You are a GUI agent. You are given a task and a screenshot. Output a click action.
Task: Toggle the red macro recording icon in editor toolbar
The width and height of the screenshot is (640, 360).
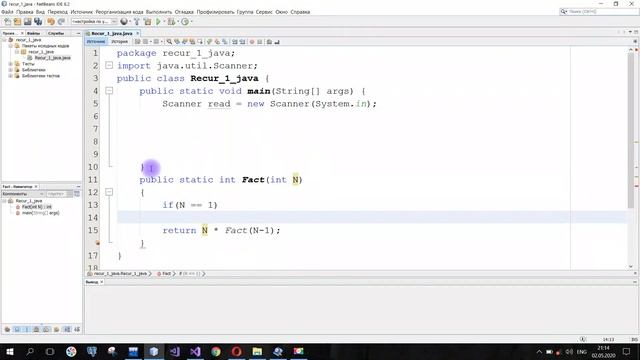(x=252, y=42)
